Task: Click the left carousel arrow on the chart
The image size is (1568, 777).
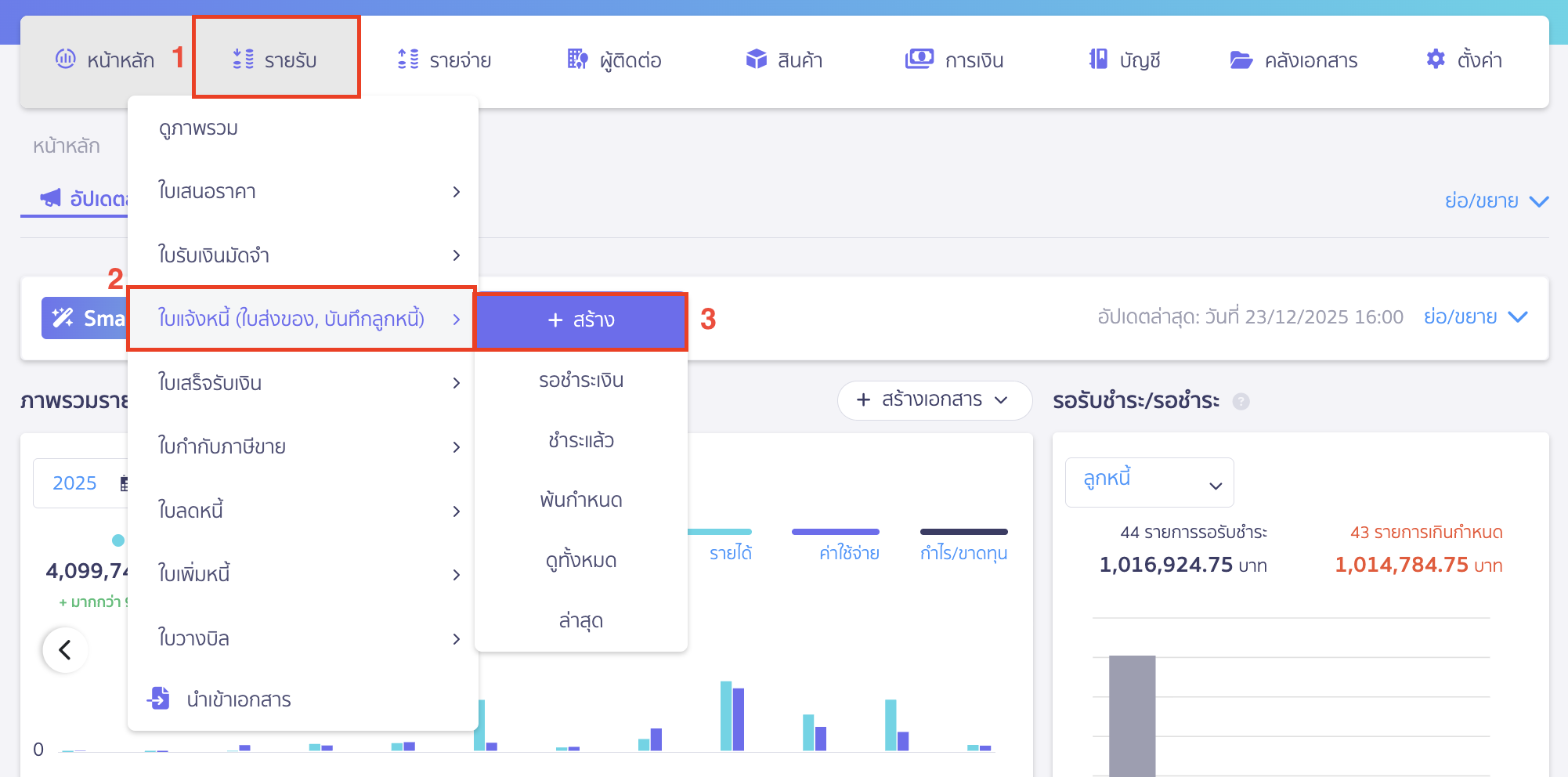Action: tap(66, 649)
